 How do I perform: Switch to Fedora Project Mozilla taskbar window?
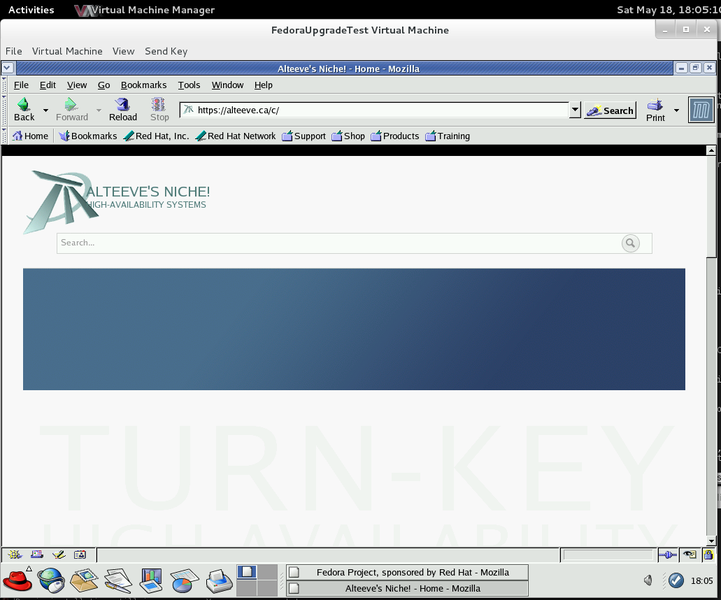(x=407, y=572)
